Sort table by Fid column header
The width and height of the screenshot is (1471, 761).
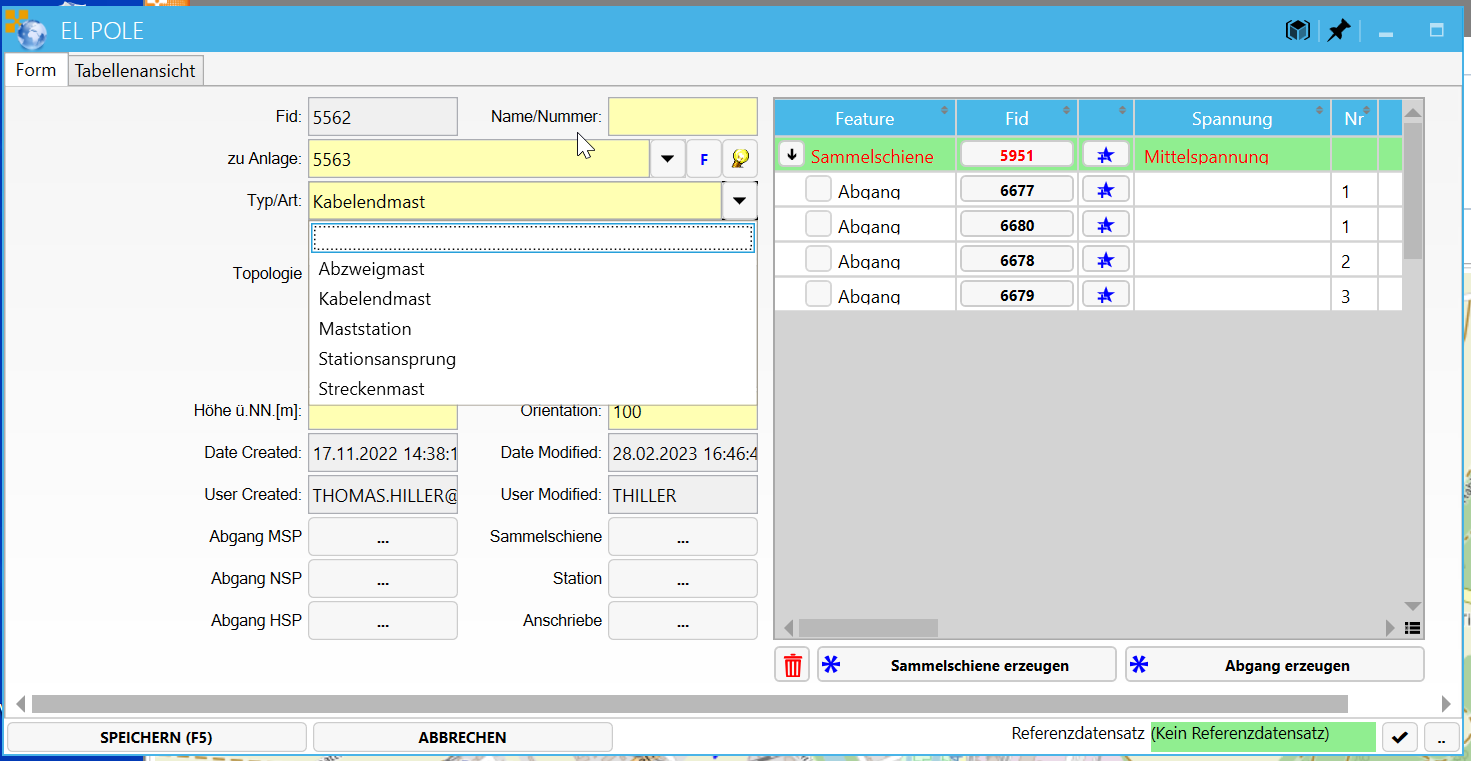[1017, 118]
